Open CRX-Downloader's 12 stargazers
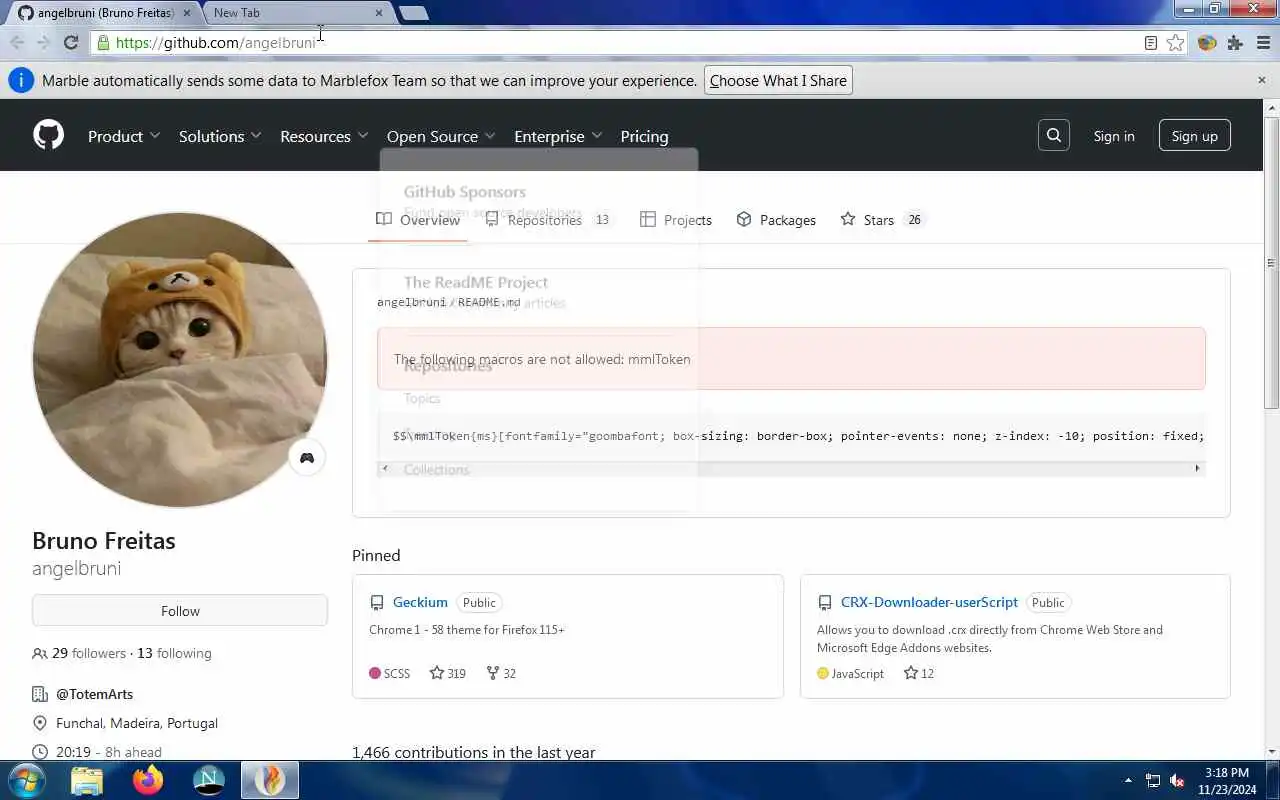Screen dimensions: 1280x800 coord(918,673)
